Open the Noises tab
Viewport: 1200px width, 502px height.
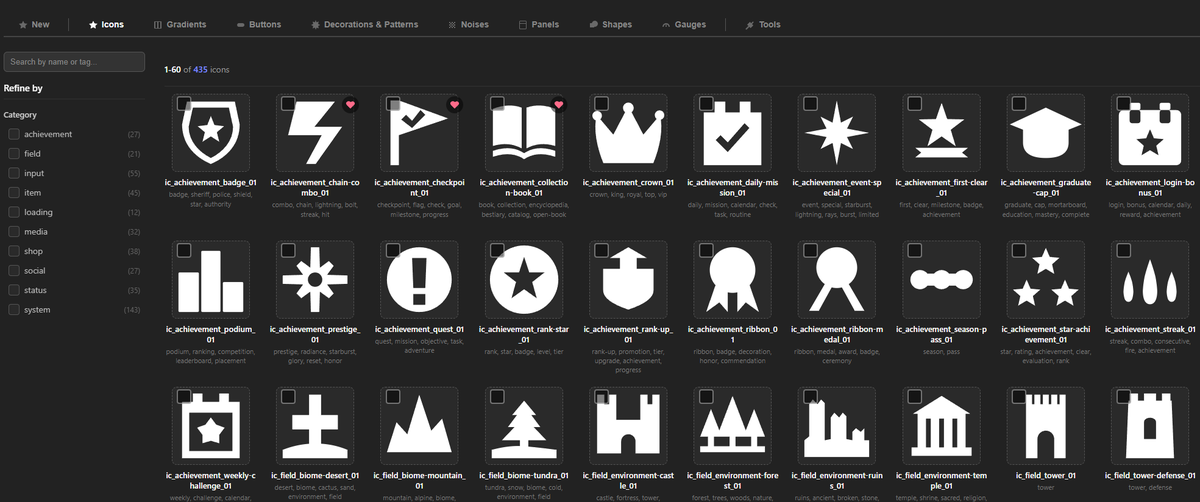pyautogui.click(x=468, y=24)
